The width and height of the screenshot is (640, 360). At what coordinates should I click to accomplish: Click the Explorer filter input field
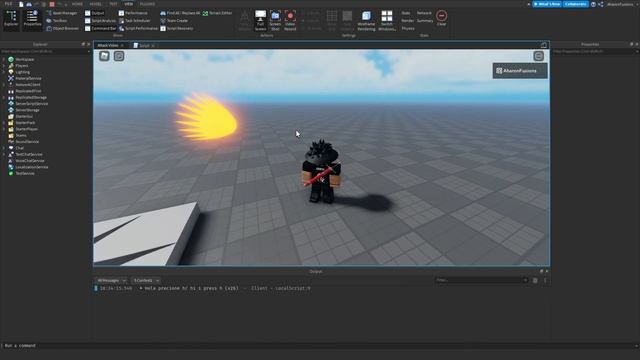(x=45, y=51)
